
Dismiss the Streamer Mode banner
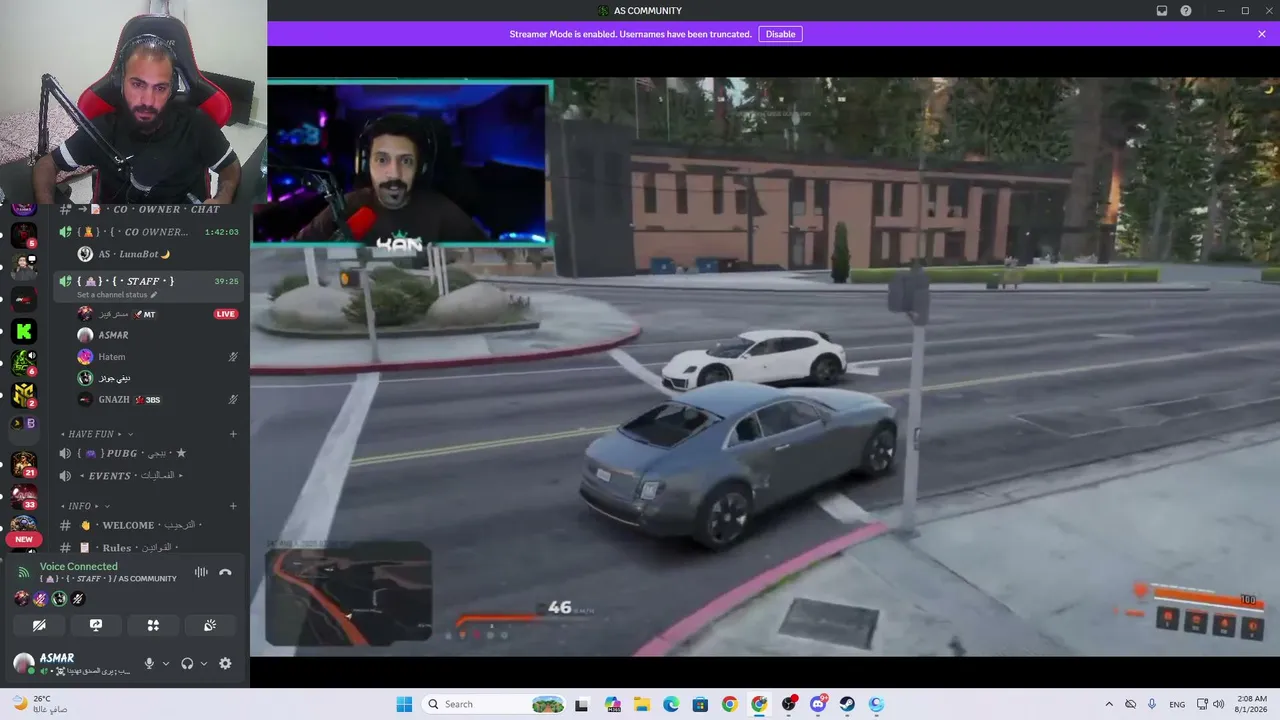(x=1262, y=34)
